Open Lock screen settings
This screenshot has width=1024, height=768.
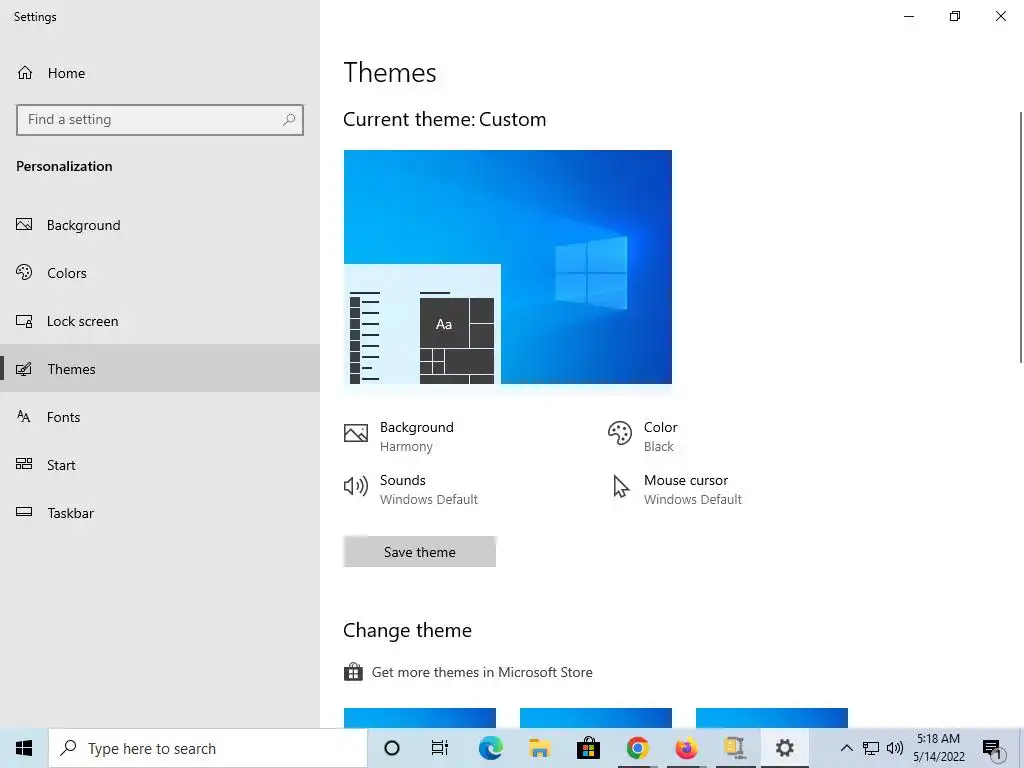pos(160,321)
